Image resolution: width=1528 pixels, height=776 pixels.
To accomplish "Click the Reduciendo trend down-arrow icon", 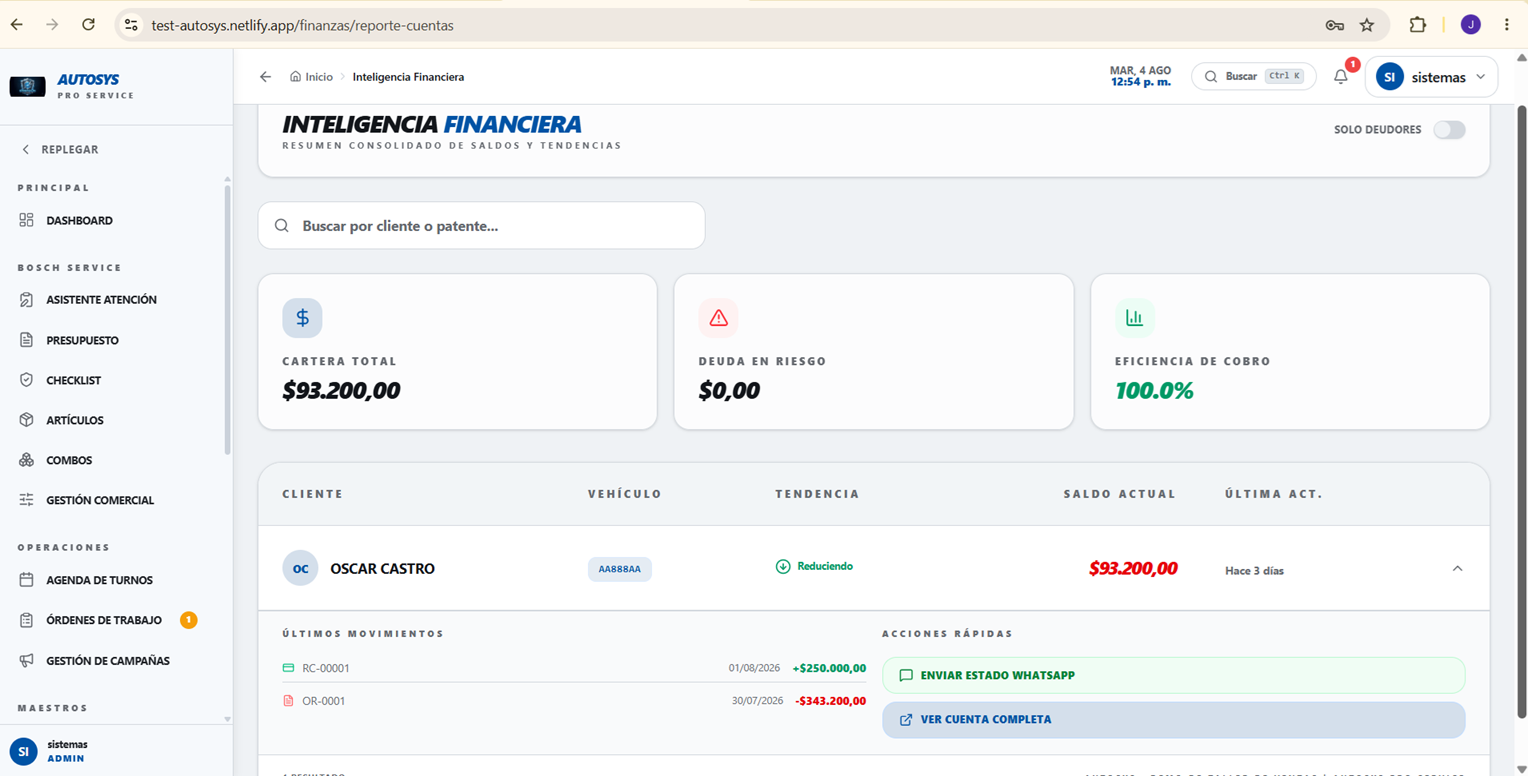I will 783,566.
